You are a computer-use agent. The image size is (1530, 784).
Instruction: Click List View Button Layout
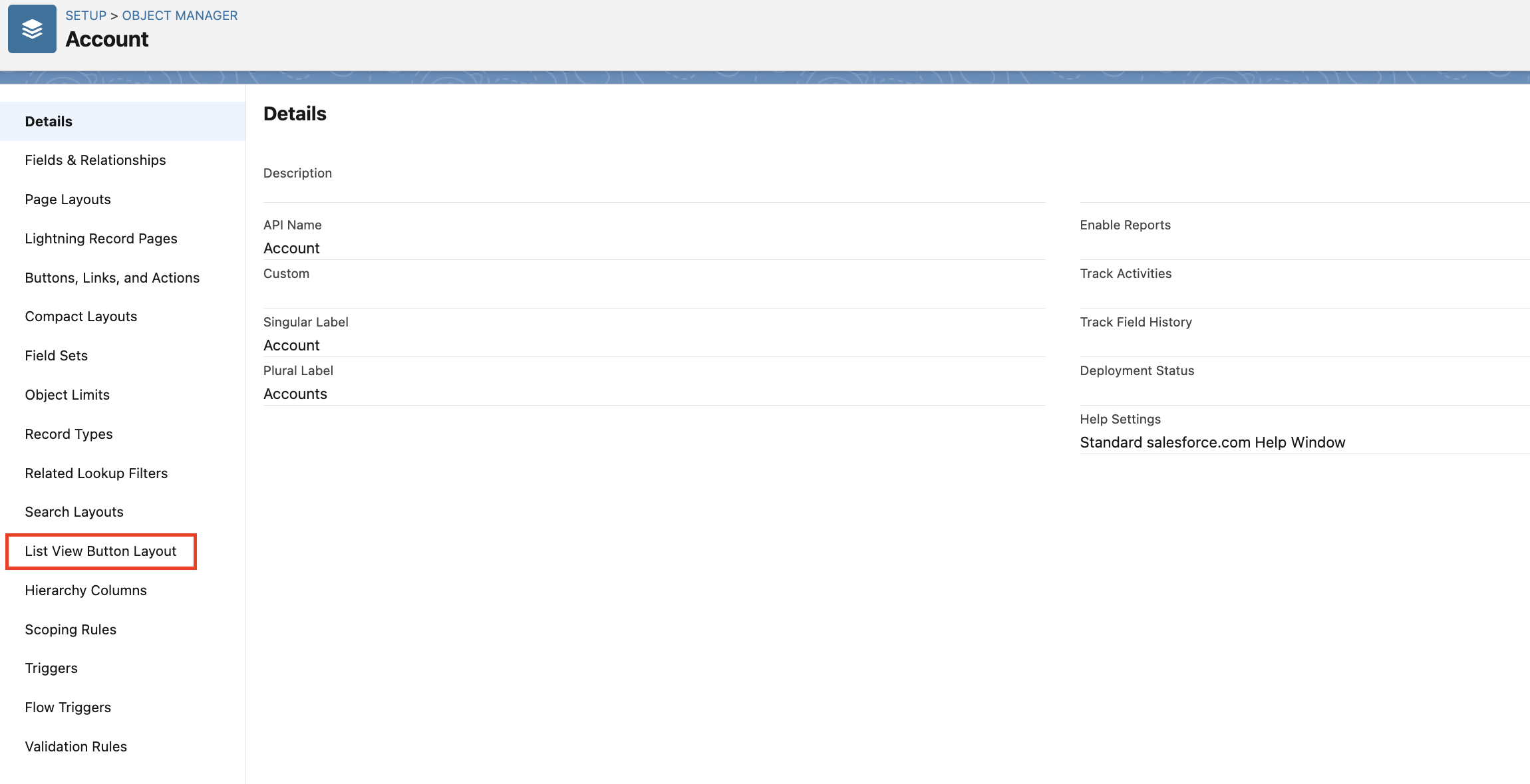tap(100, 551)
